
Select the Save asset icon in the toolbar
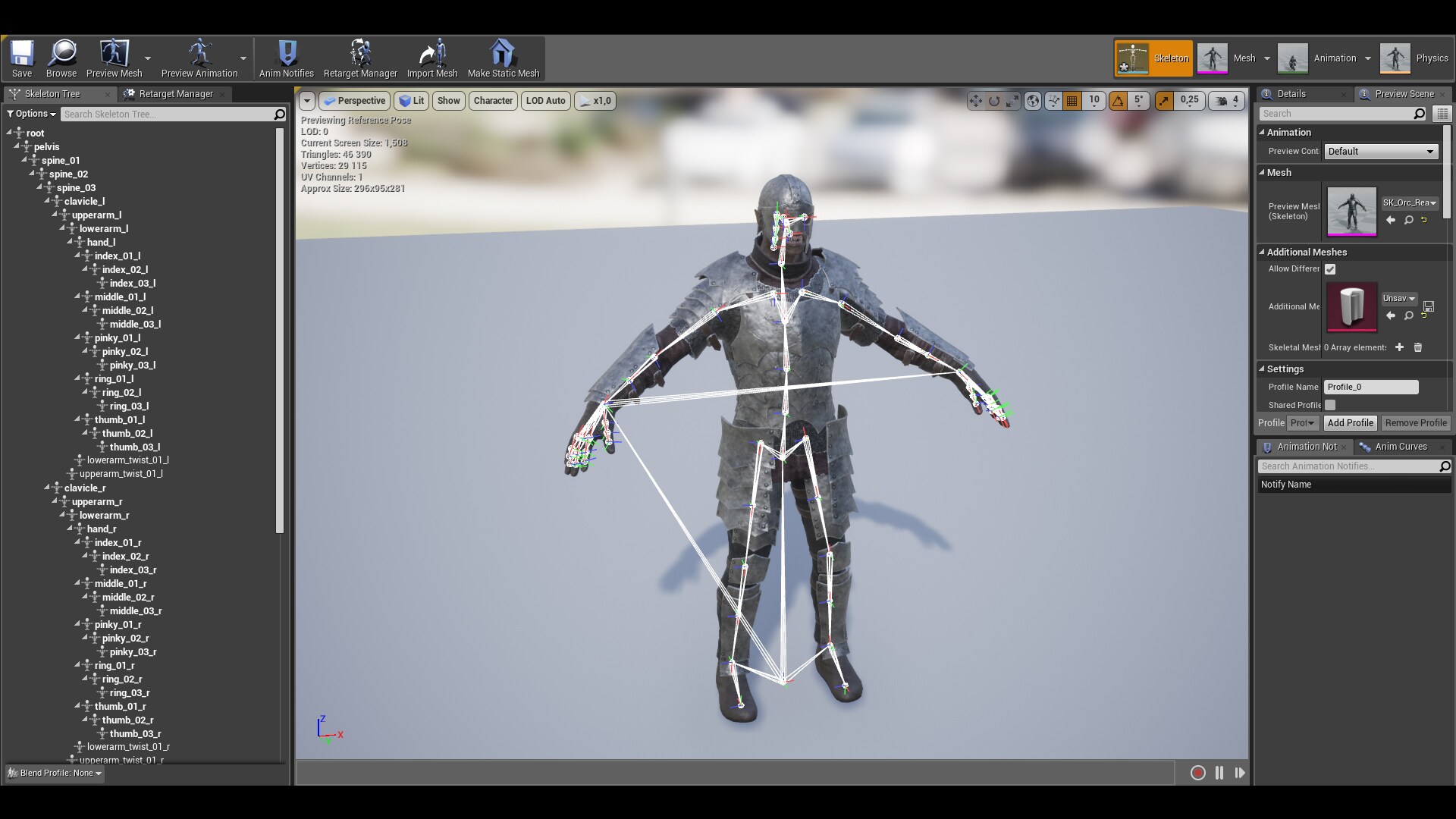click(x=22, y=58)
